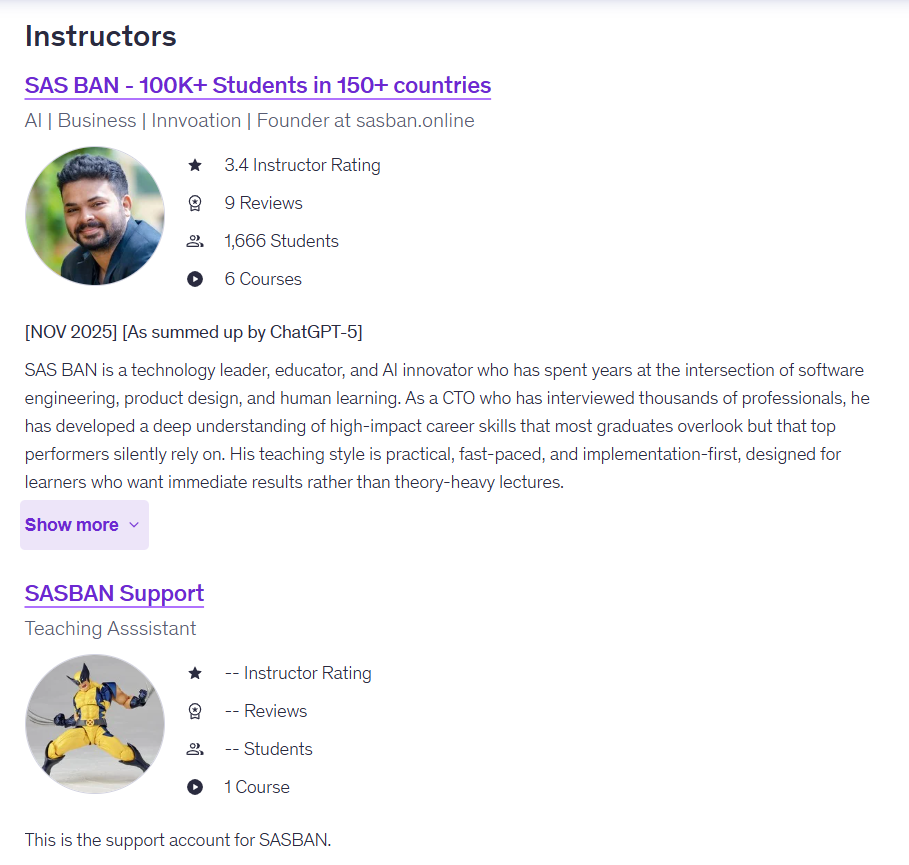Click SAS BAN's profile photo
Viewport: 909px width, 865px height.
[95, 216]
